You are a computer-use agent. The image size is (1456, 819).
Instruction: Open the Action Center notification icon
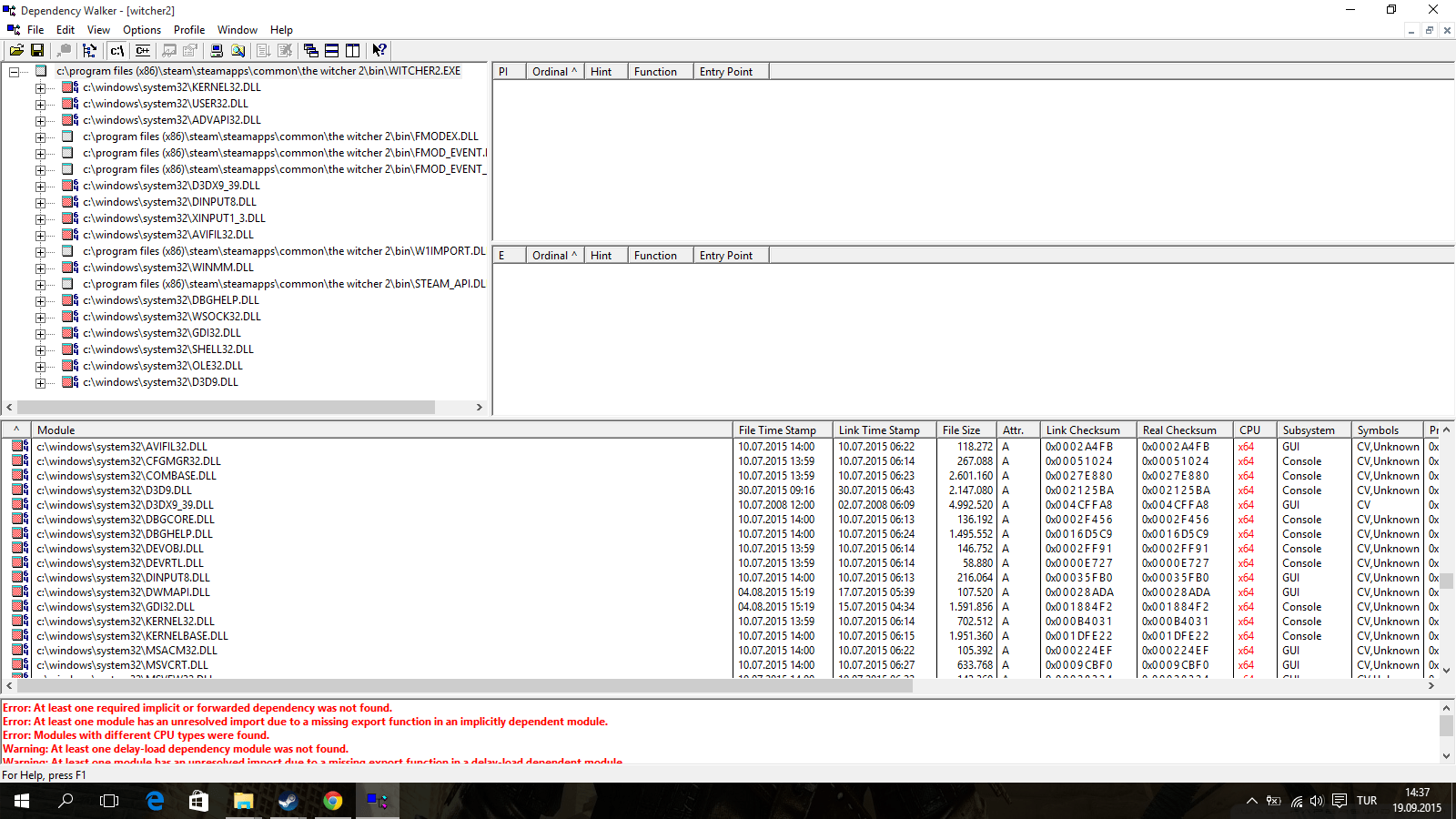[1340, 801]
